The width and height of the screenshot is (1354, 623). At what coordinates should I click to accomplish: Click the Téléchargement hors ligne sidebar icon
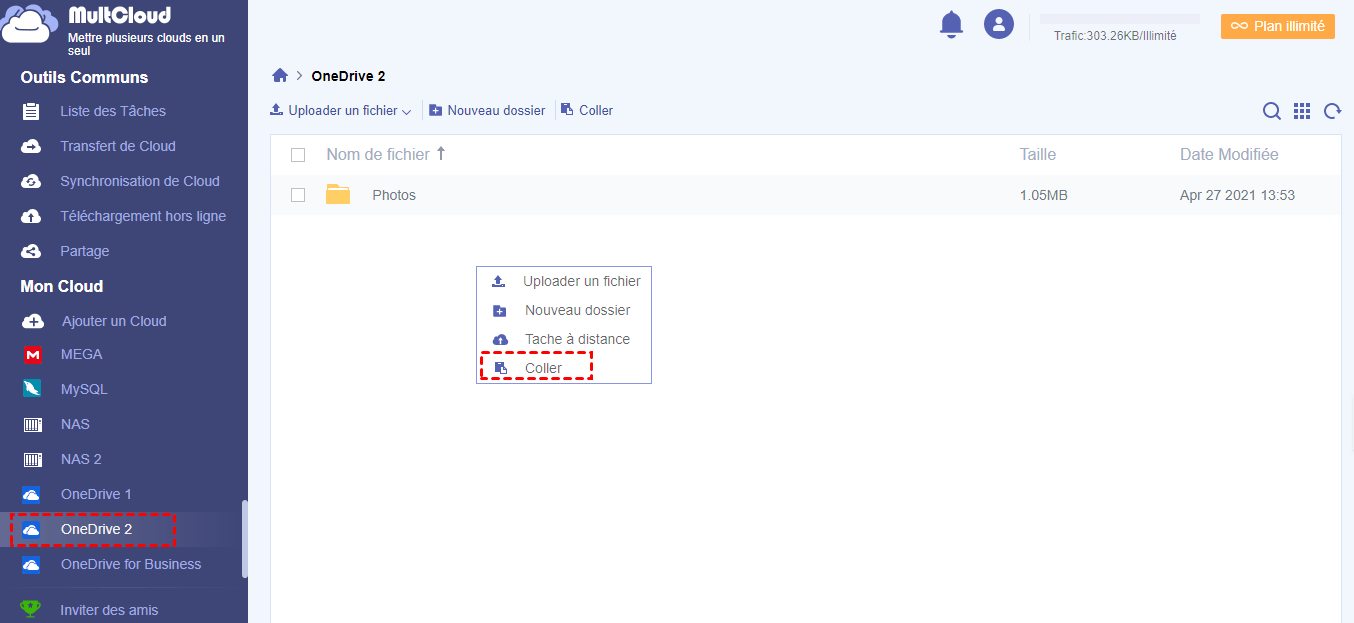tap(31, 216)
